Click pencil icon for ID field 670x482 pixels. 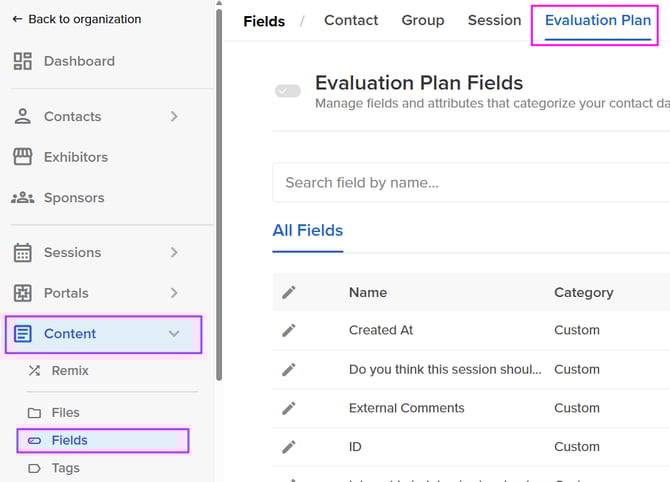289,447
